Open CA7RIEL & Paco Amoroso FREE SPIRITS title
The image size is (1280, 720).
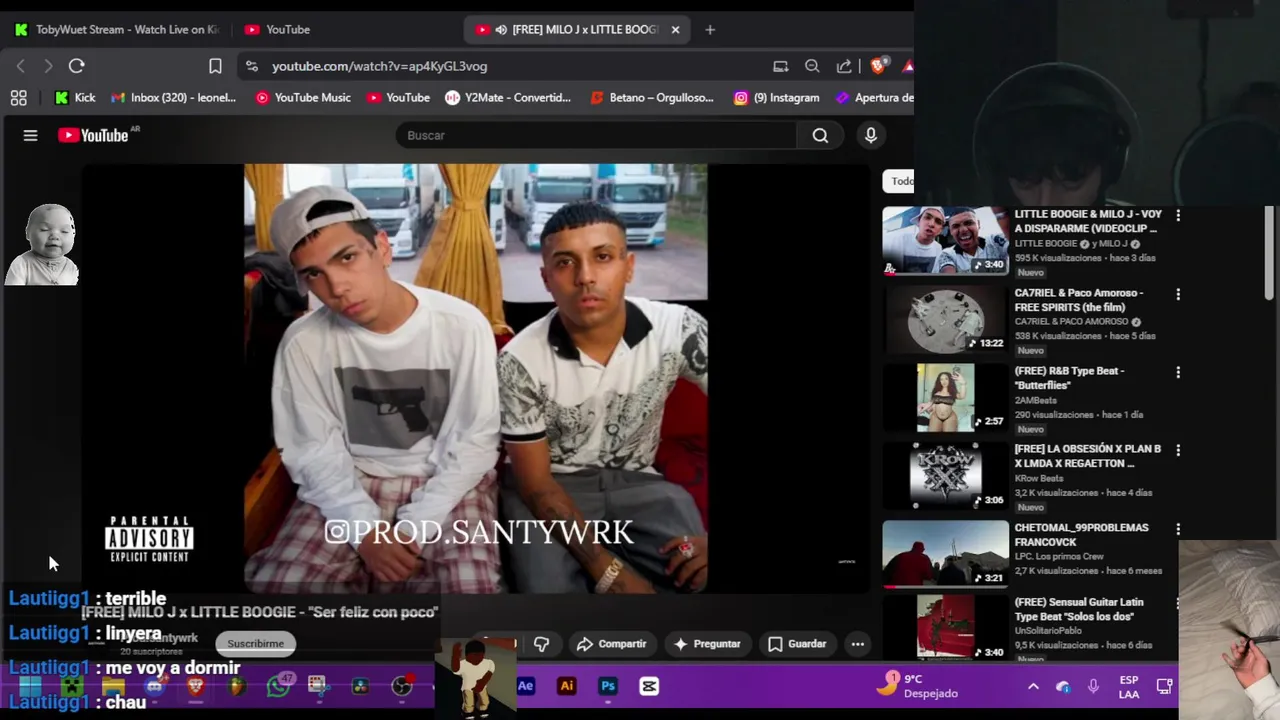click(x=1079, y=300)
